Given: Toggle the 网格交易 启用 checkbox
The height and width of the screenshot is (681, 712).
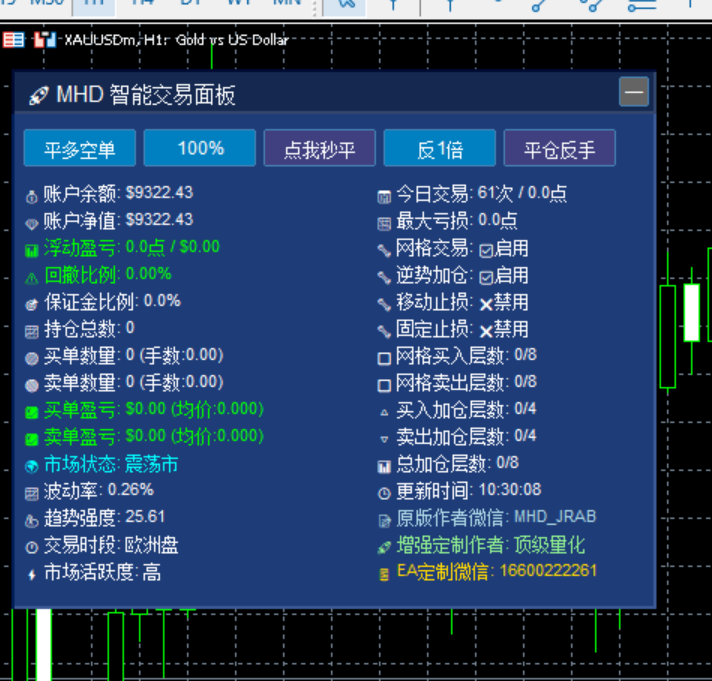Looking at the screenshot, I should (486, 251).
